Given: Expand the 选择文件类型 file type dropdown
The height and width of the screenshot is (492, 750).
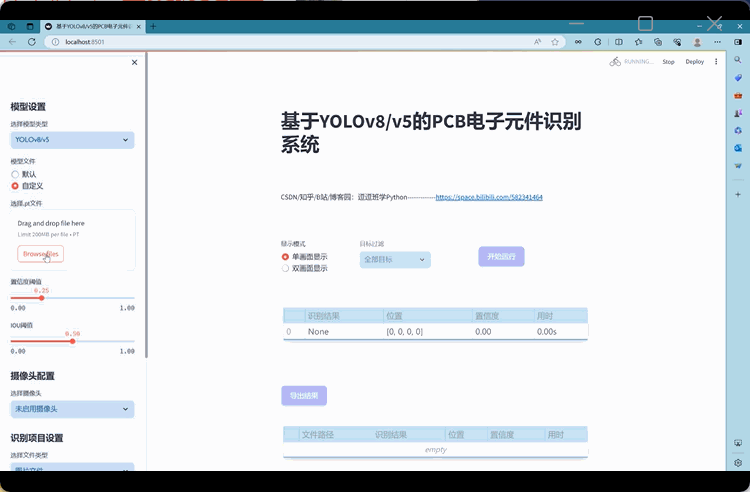Looking at the screenshot, I should point(72,467).
